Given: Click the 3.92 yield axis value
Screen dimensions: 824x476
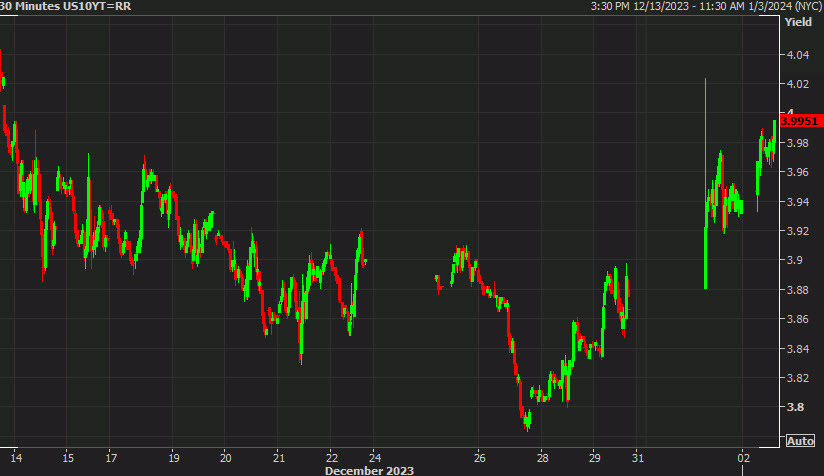Looking at the screenshot, I should (798, 231).
